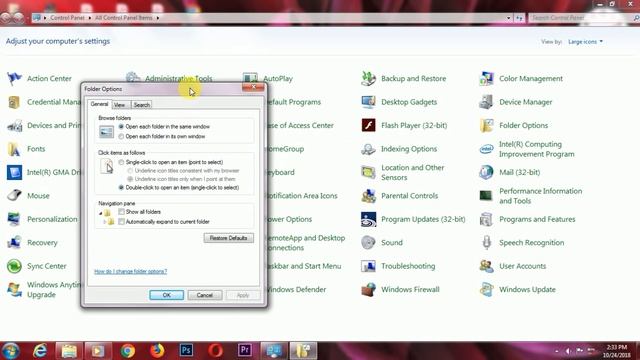Open the Folder Options control panel icon
Image resolution: width=640 pixels, height=360 pixels.
coord(486,125)
